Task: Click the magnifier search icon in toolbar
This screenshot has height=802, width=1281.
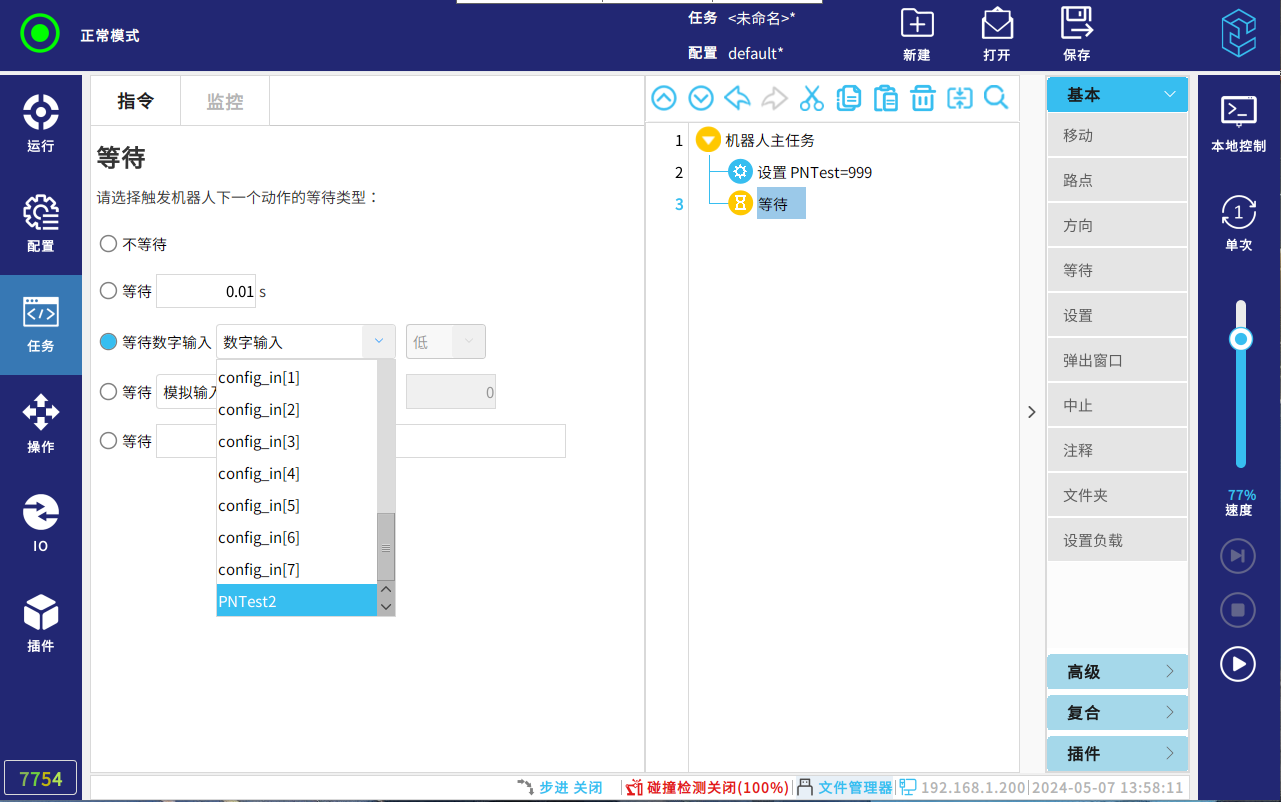Action: [x=996, y=98]
